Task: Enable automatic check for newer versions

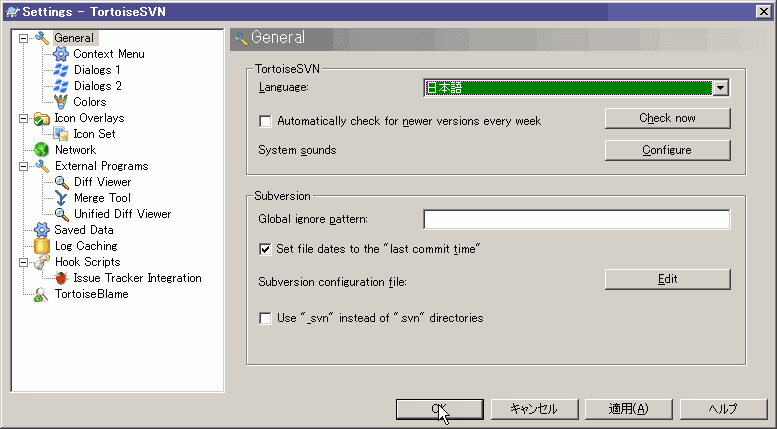Action: [x=266, y=121]
